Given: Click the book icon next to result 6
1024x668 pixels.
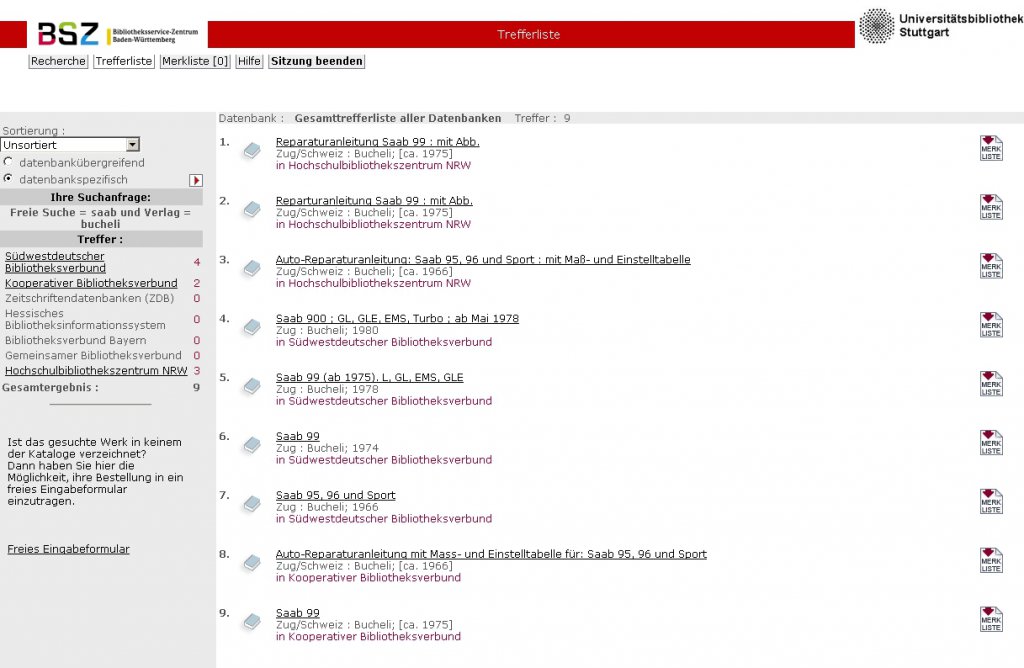Looking at the screenshot, I should pyautogui.click(x=252, y=445).
